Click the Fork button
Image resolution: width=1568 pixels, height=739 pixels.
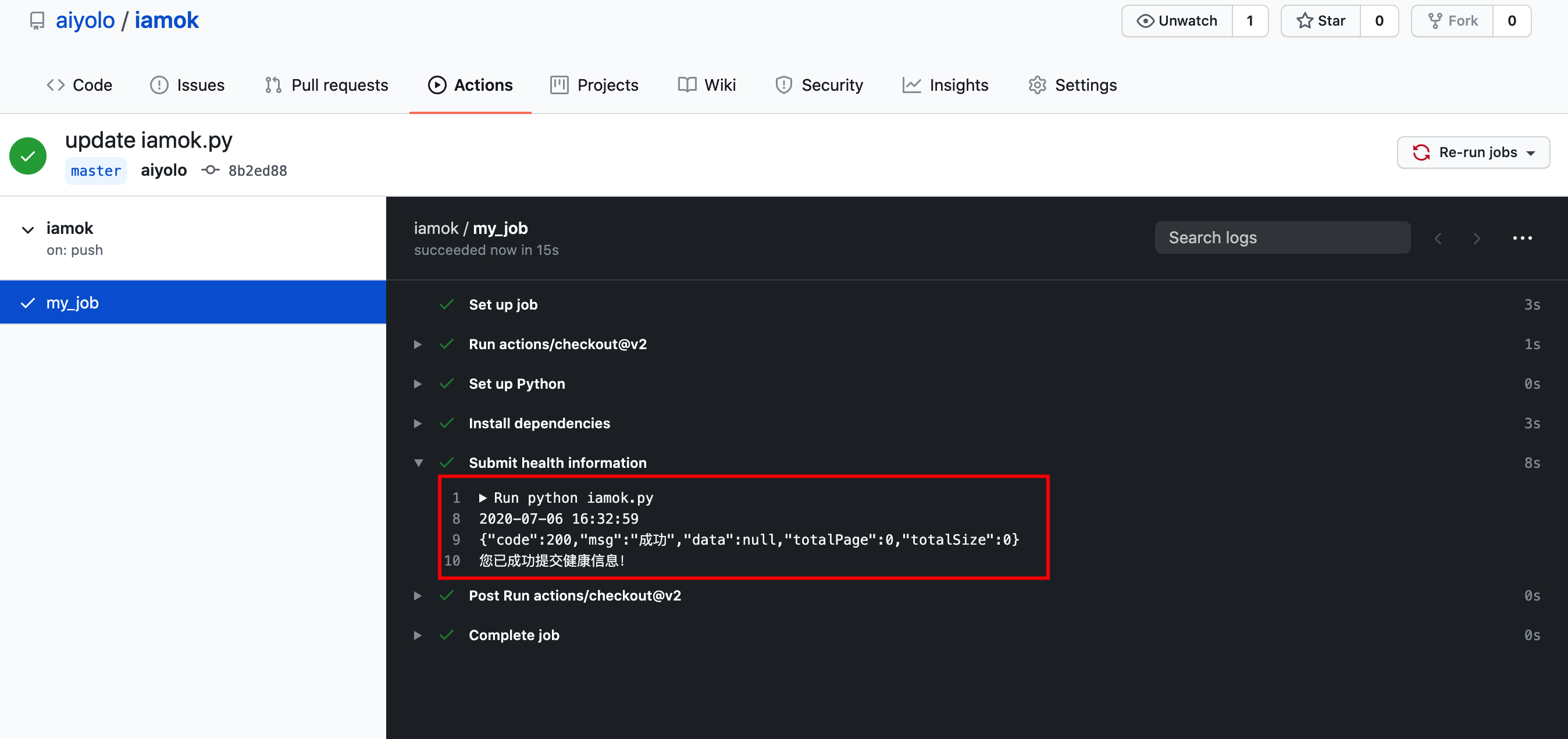click(1452, 21)
